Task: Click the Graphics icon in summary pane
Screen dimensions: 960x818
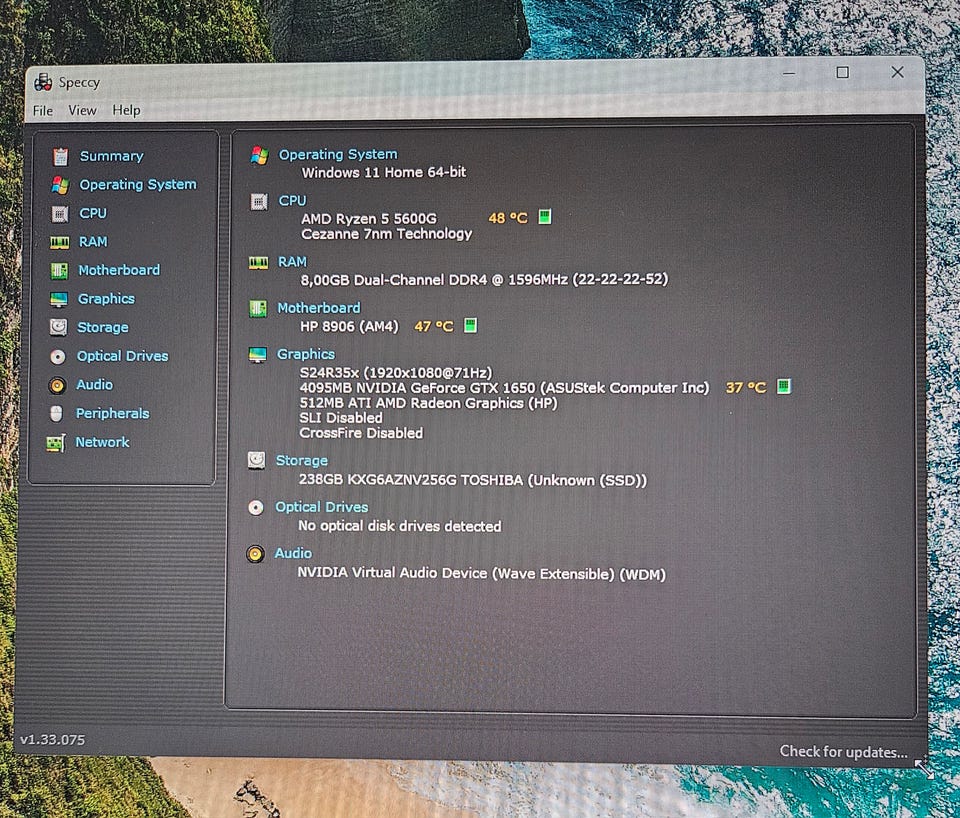Action: pos(258,355)
